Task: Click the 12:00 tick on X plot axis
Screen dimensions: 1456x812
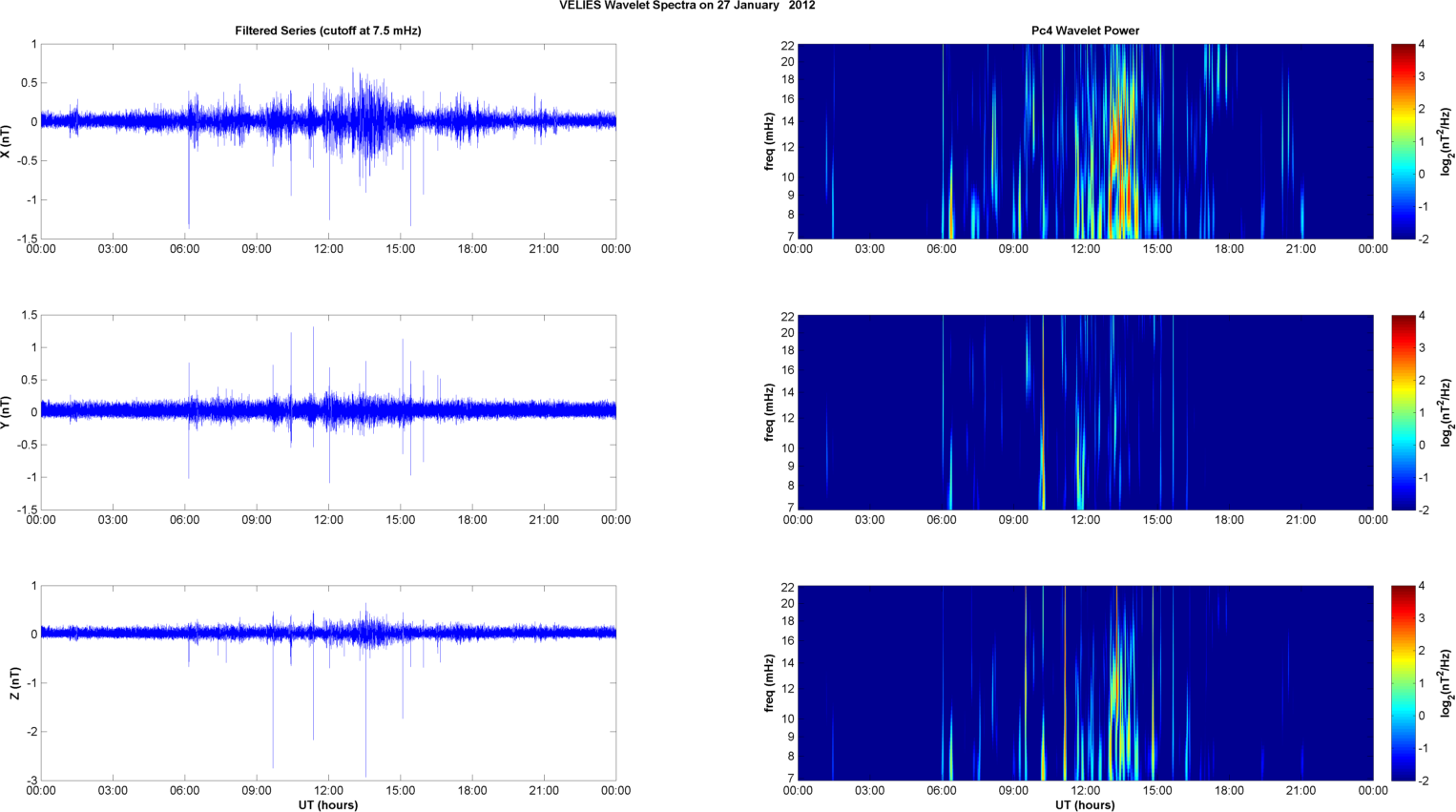Action: pyautogui.click(x=329, y=249)
